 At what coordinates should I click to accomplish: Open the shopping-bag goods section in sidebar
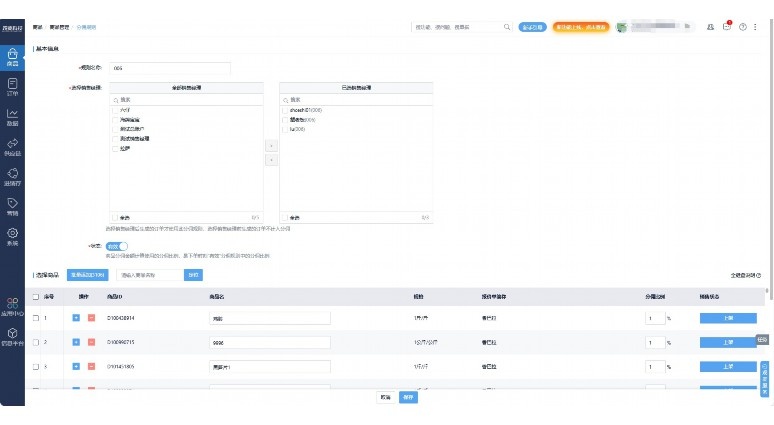point(12,57)
